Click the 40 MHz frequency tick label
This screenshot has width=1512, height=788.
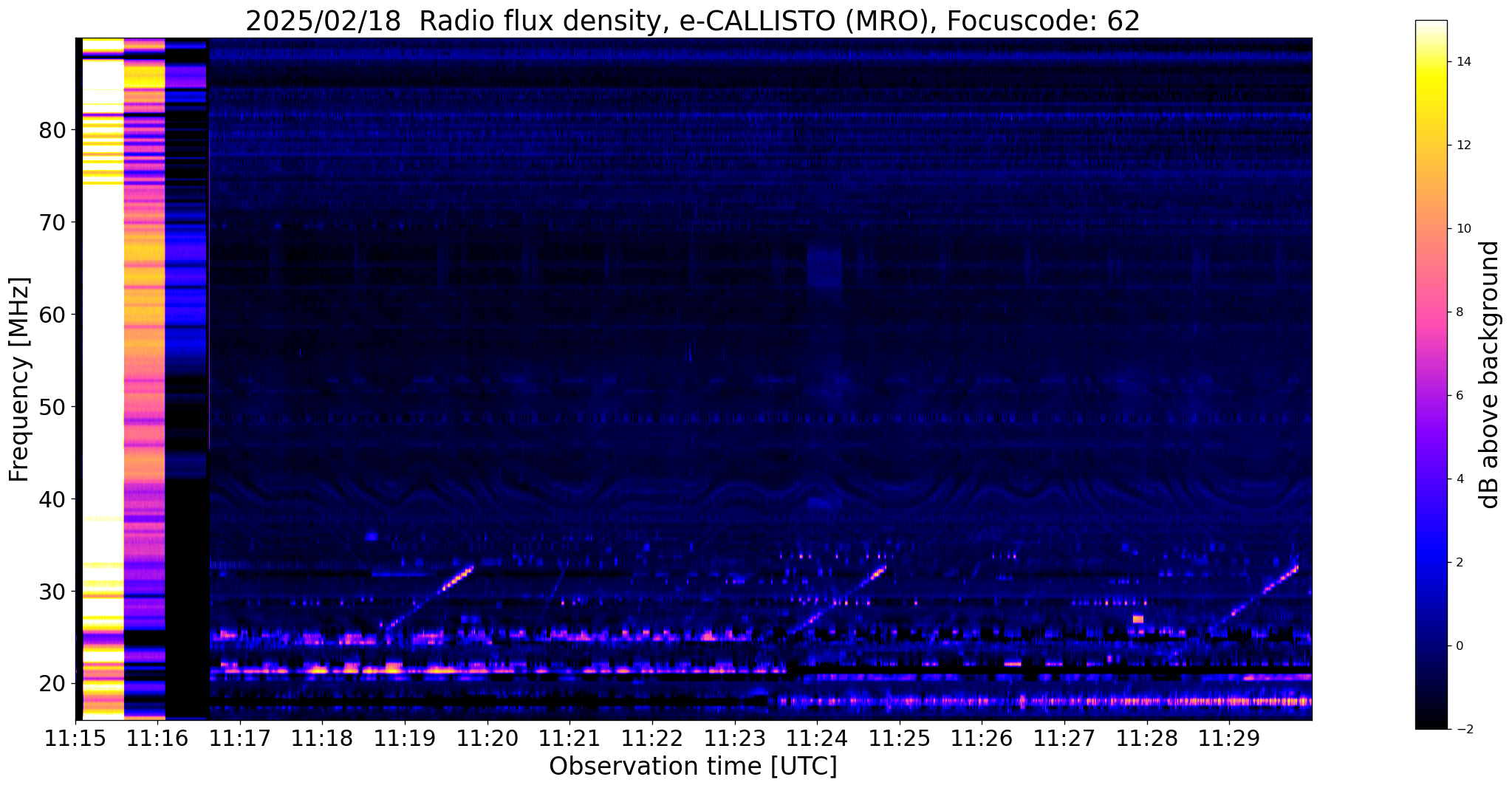pyautogui.click(x=52, y=499)
